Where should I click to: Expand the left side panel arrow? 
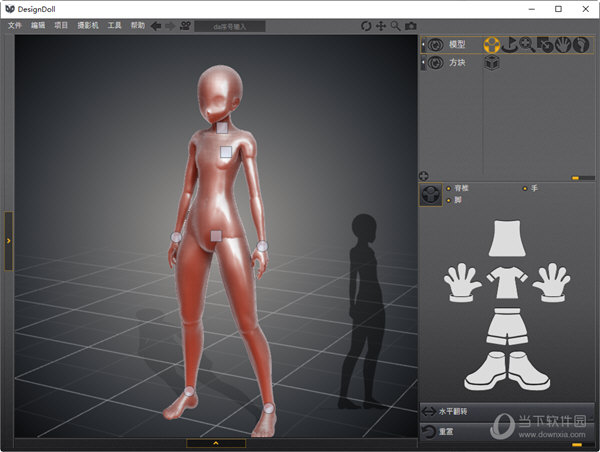coord(8,241)
